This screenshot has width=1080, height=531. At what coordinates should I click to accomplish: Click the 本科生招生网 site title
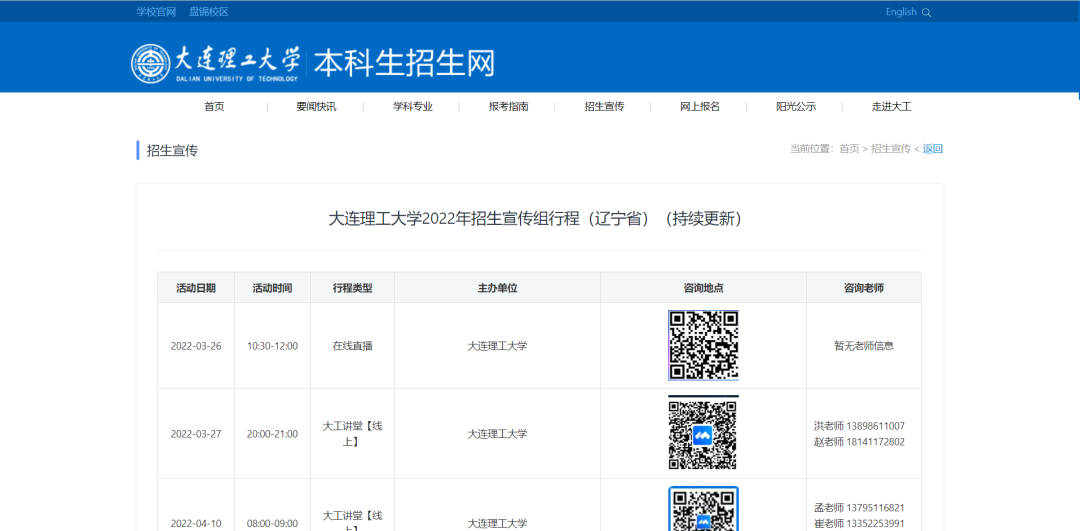404,63
